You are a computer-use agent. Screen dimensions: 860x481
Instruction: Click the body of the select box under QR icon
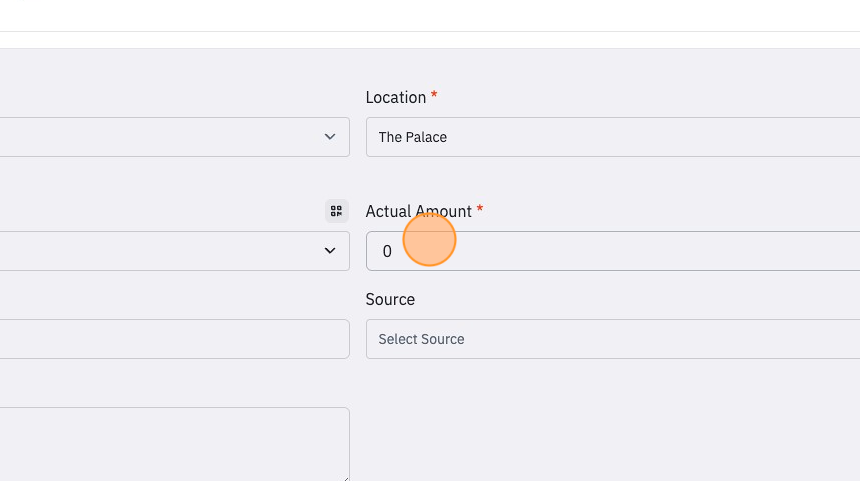[x=174, y=251]
